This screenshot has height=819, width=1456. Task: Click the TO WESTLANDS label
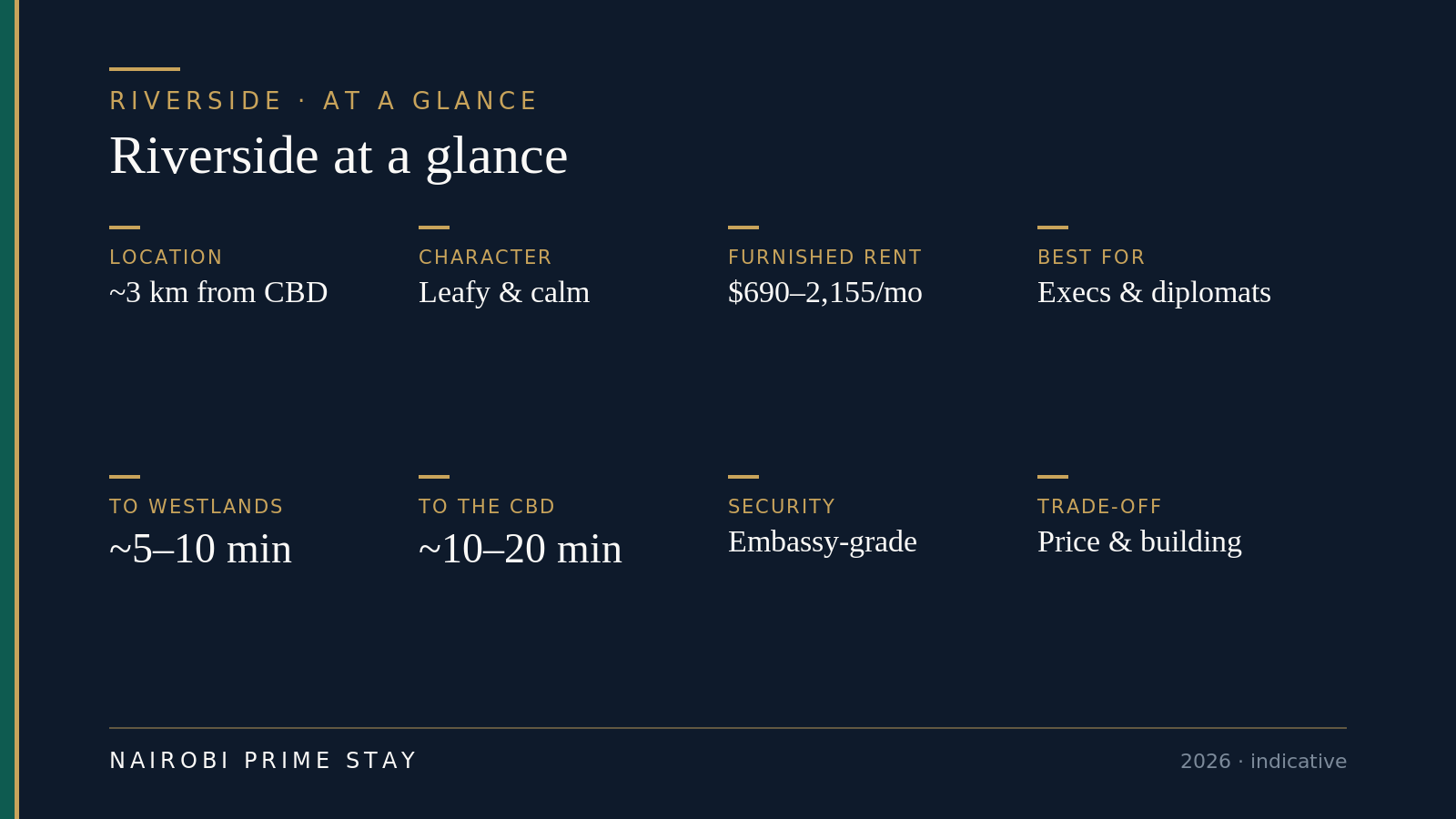coord(196,507)
